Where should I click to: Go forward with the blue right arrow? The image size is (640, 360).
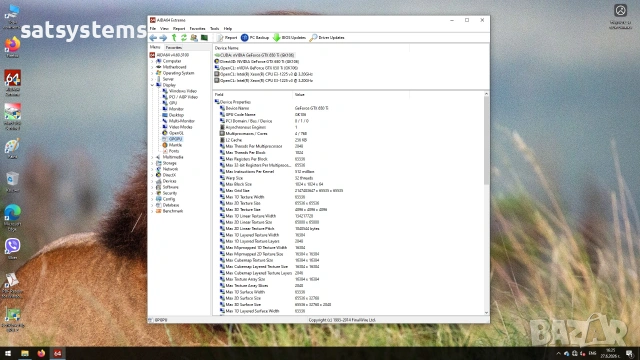[163, 38]
